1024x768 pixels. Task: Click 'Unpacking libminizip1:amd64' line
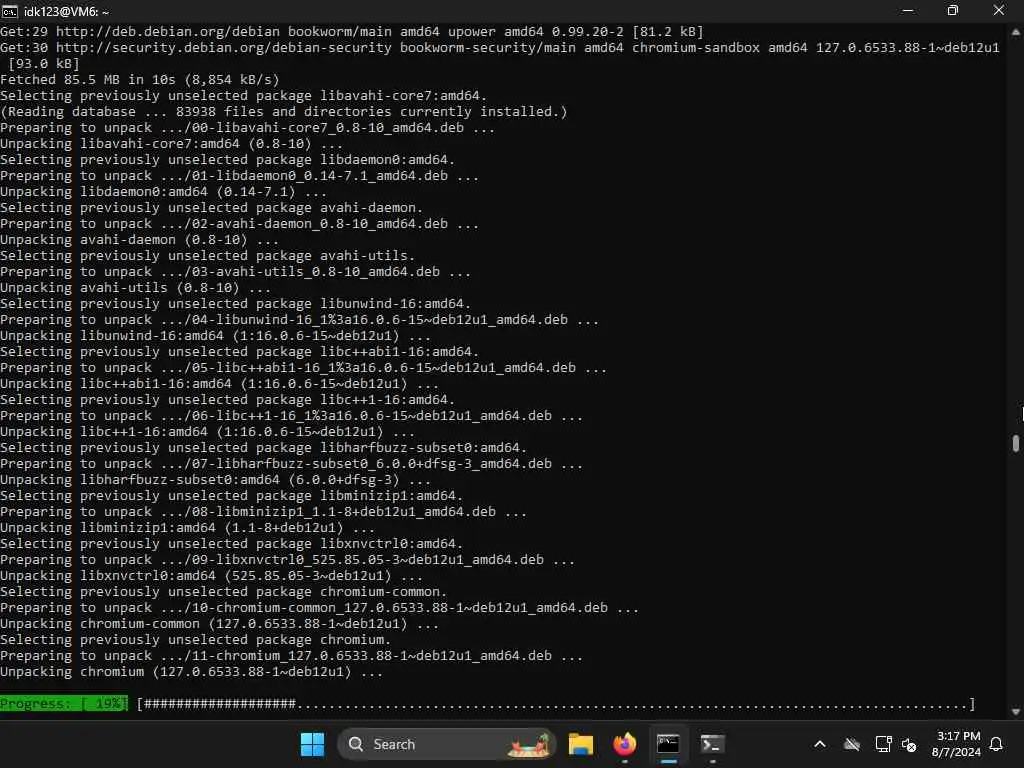[x=187, y=528]
